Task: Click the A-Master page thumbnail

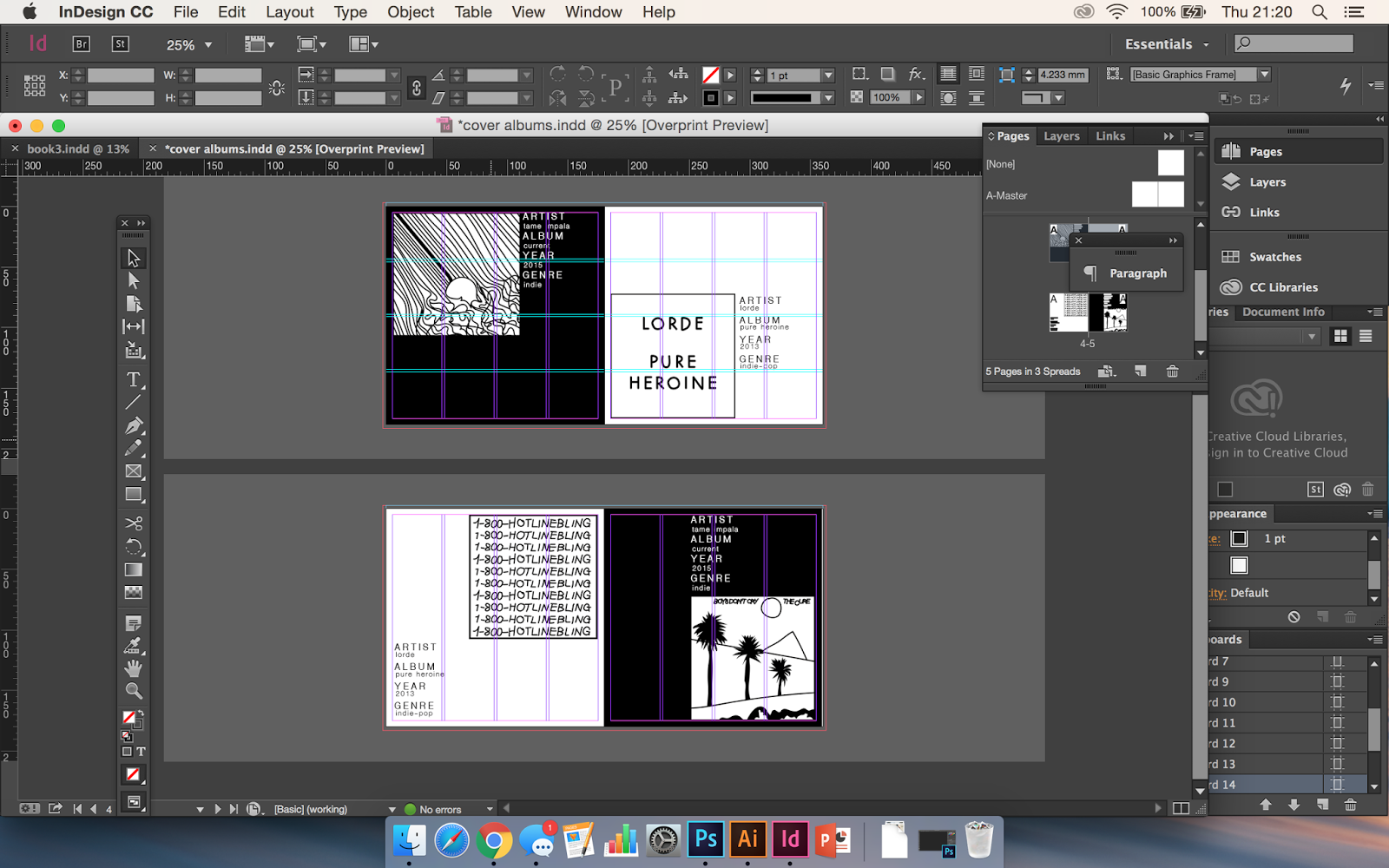Action: tap(1157, 195)
